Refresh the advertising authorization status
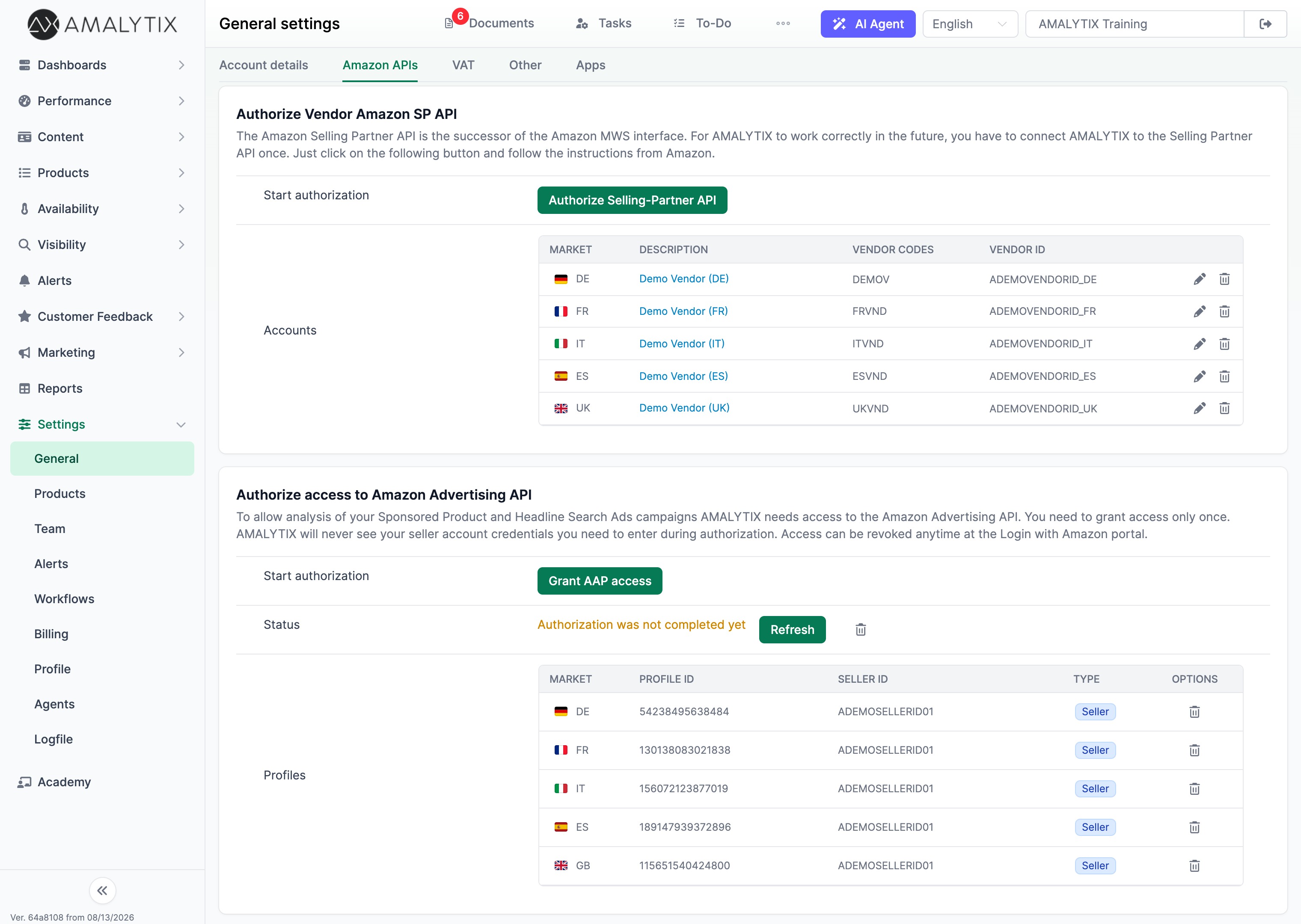The width and height of the screenshot is (1301, 924). [792, 629]
